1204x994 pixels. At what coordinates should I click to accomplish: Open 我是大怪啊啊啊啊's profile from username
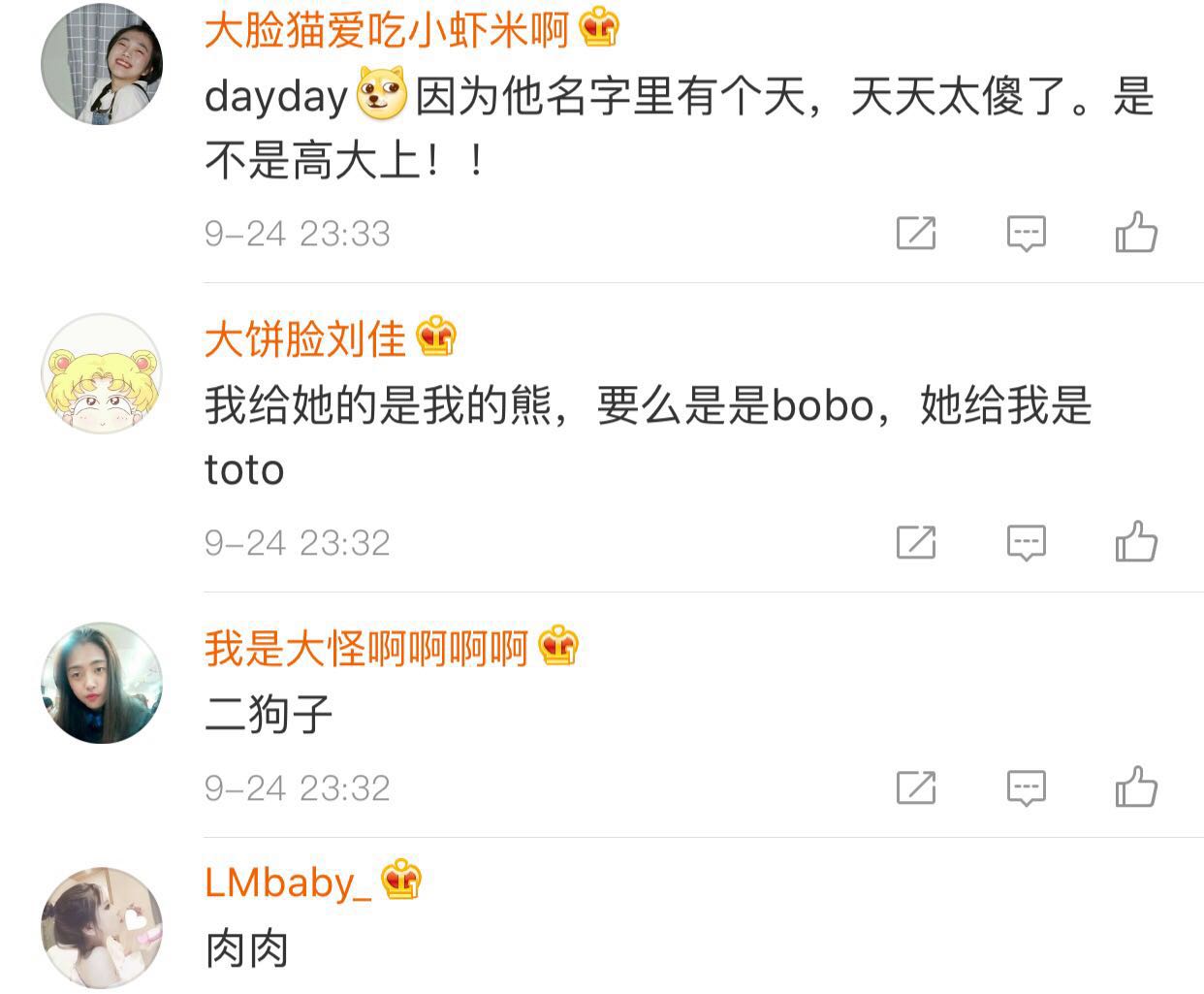coord(365,648)
